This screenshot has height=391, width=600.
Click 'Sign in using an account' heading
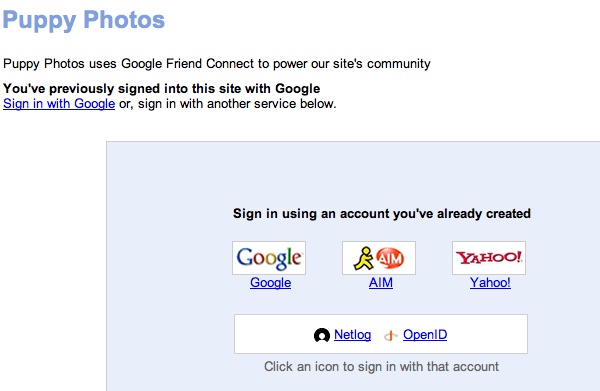(382, 213)
